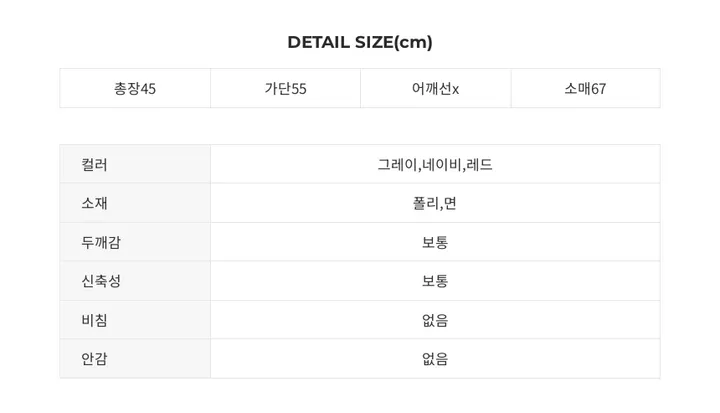Click the word 그레이 in colors
The image size is (720, 413).
(x=397, y=164)
